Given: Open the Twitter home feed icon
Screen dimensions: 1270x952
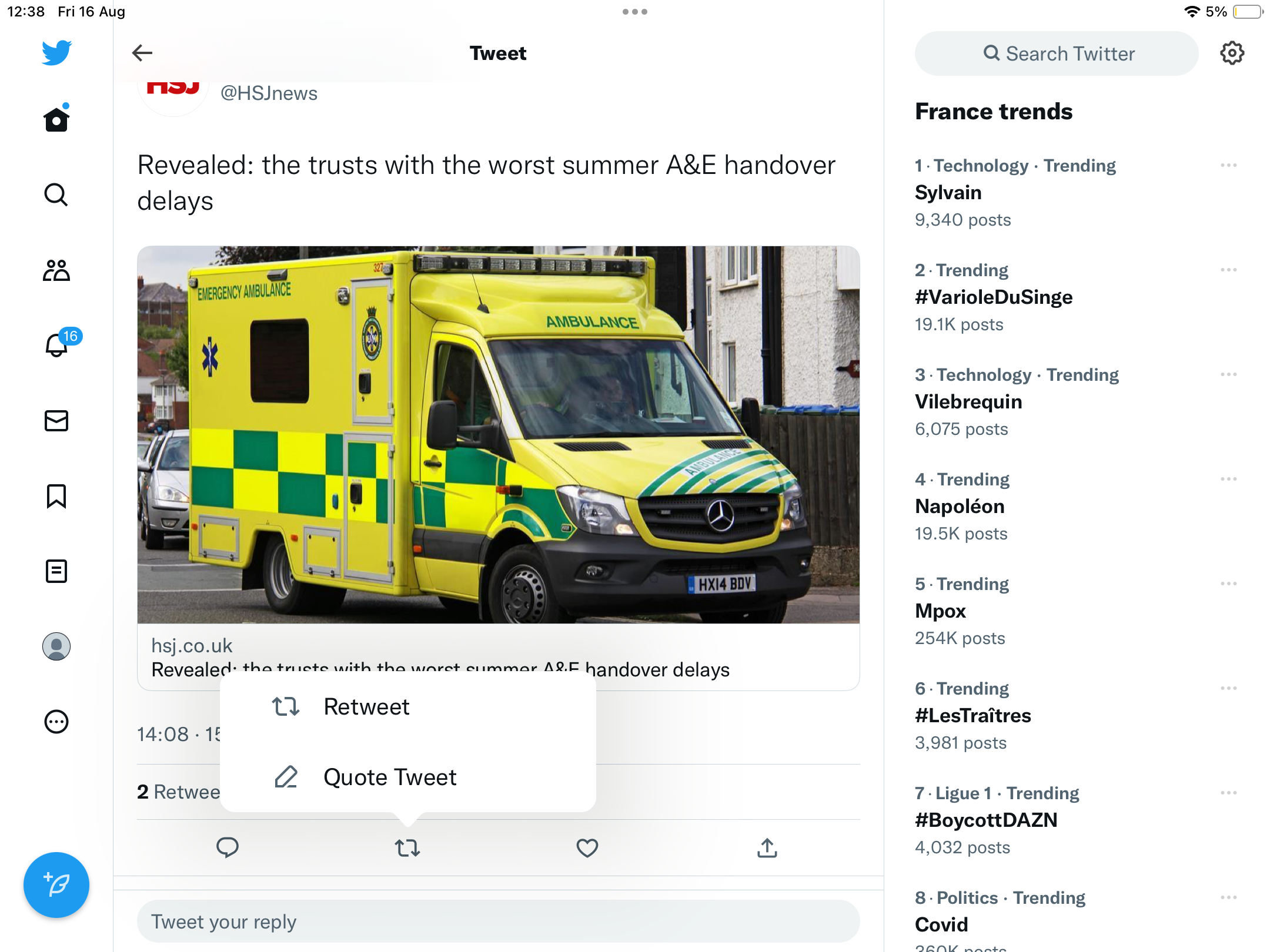Looking at the screenshot, I should [56, 120].
